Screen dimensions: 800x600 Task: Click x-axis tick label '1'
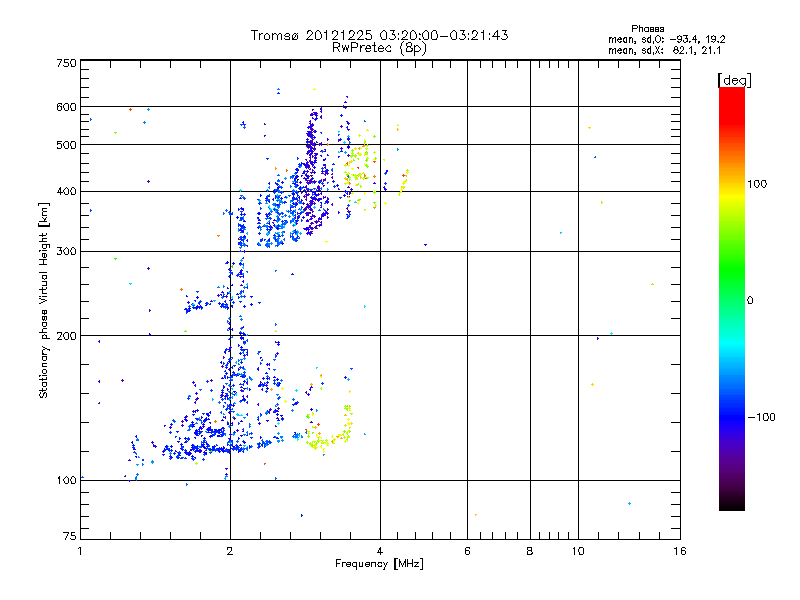(x=80, y=551)
